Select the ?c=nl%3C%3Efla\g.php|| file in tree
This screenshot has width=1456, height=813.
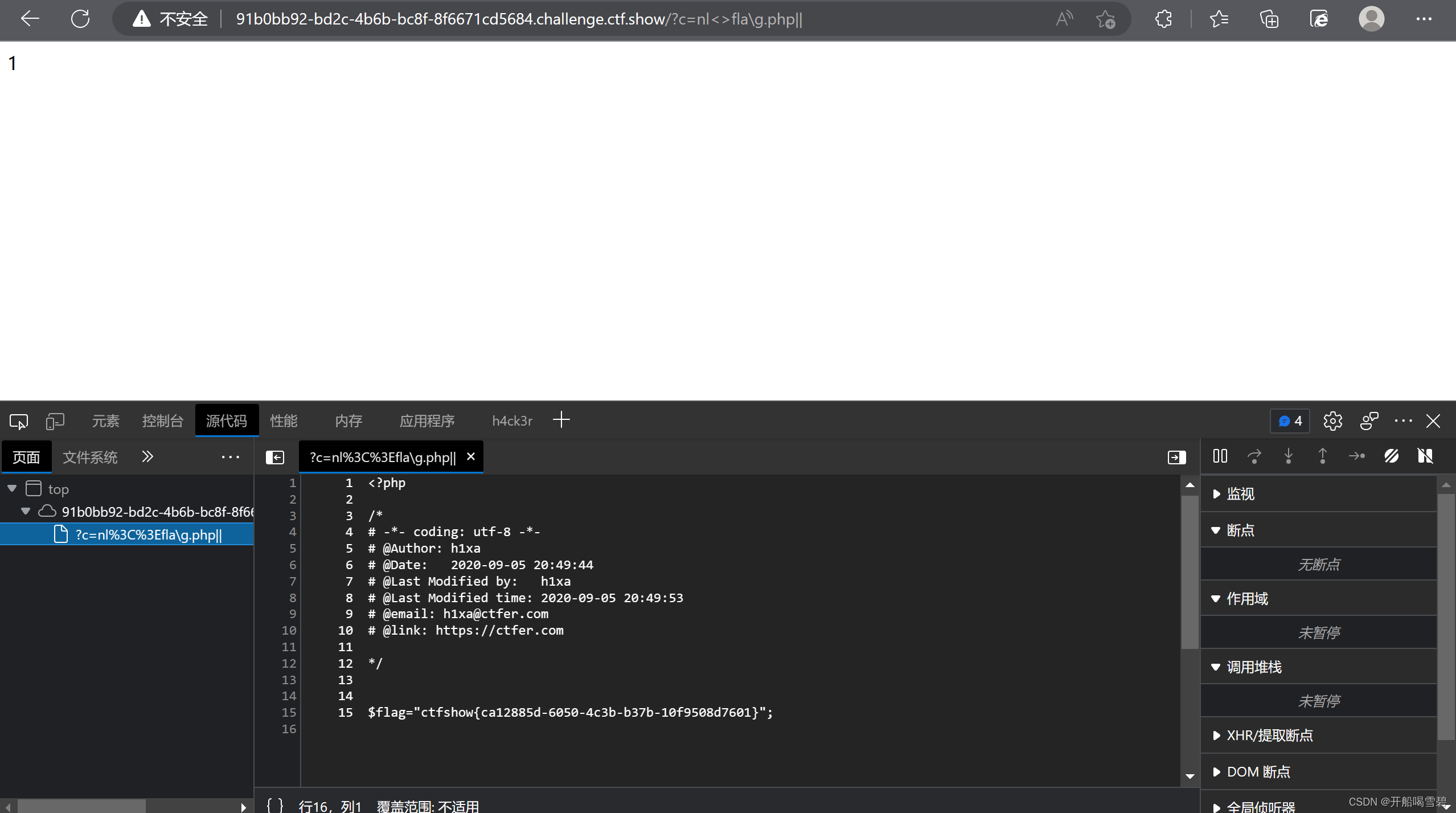(x=148, y=535)
